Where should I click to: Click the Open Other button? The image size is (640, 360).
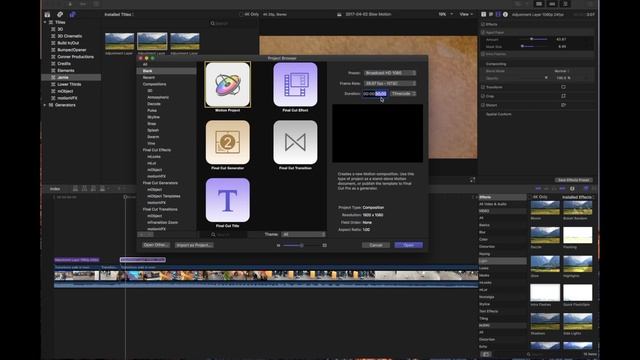click(x=156, y=245)
